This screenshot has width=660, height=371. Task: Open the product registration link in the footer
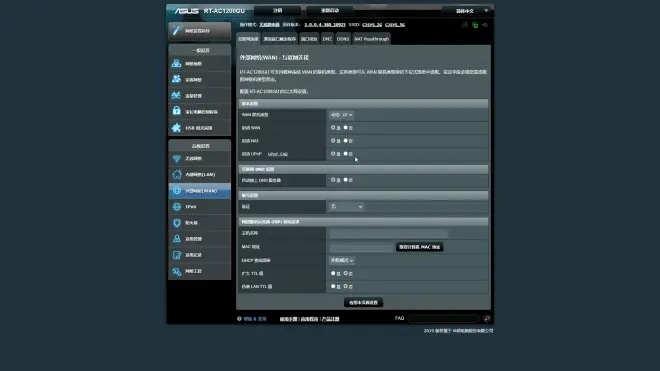pyautogui.click(x=330, y=319)
